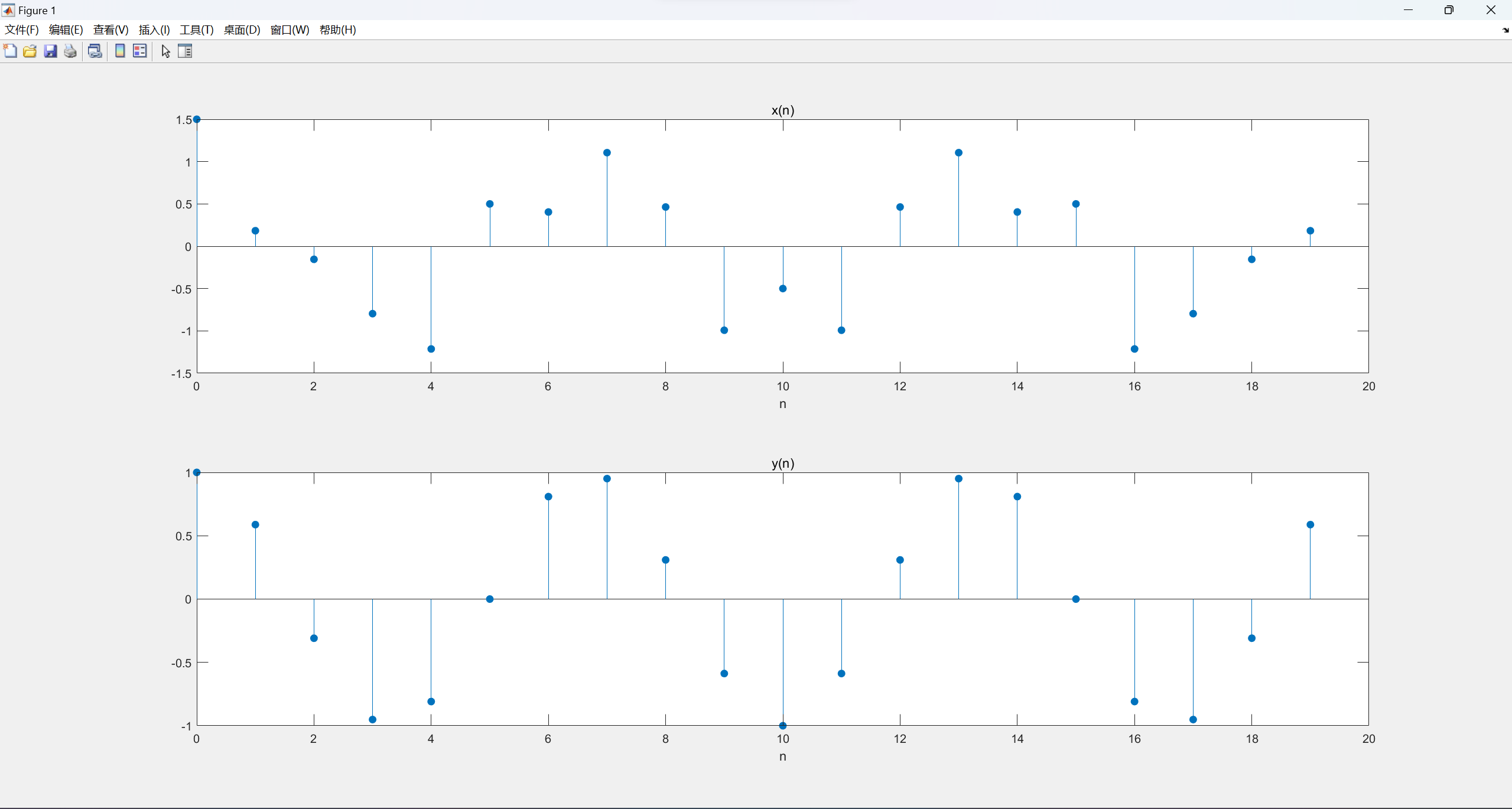Expand the 插入(I) menu
Screen dimensions: 1512x809
(154, 30)
